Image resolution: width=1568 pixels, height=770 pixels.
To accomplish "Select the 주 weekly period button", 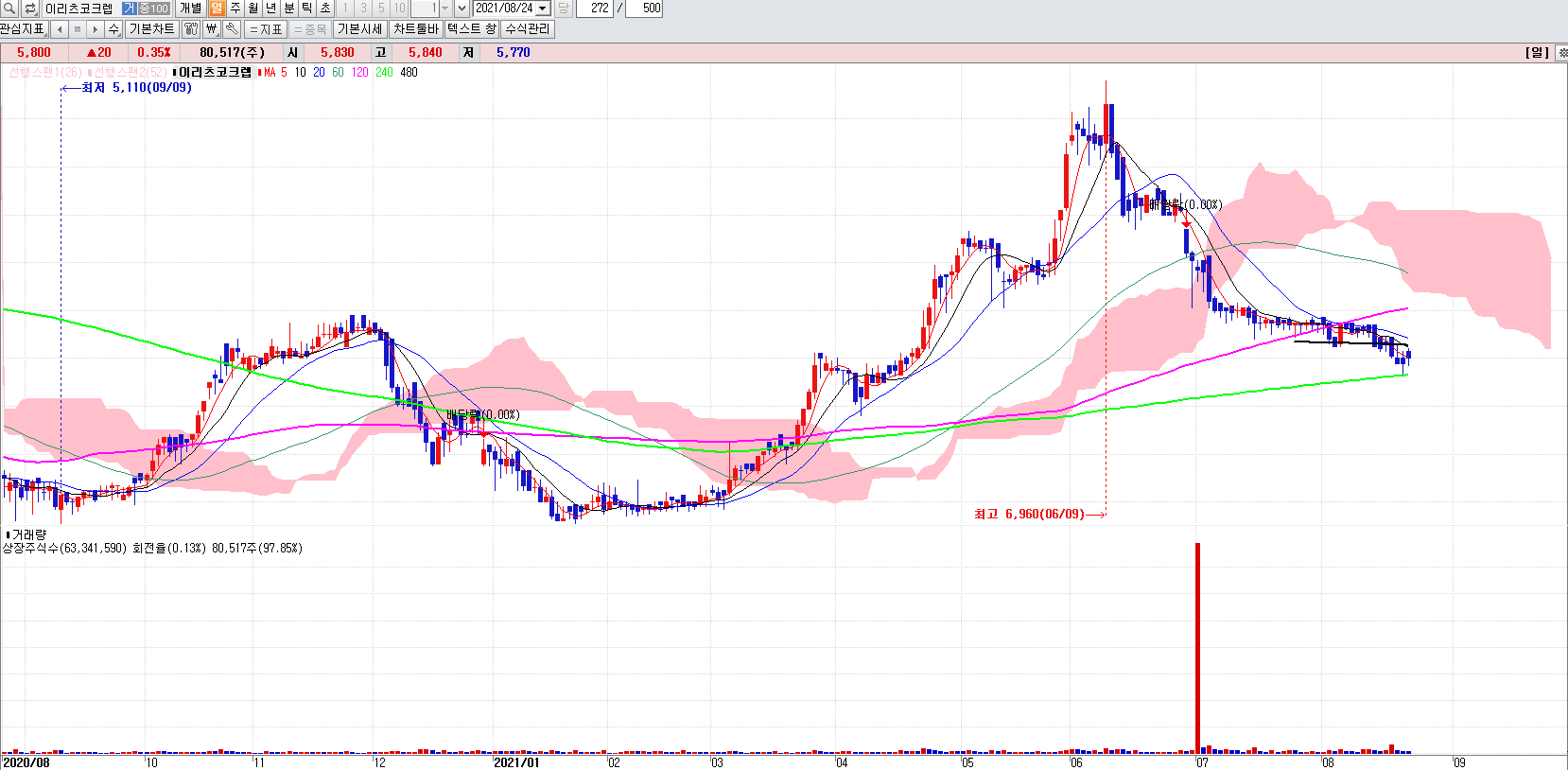I will (235, 8).
